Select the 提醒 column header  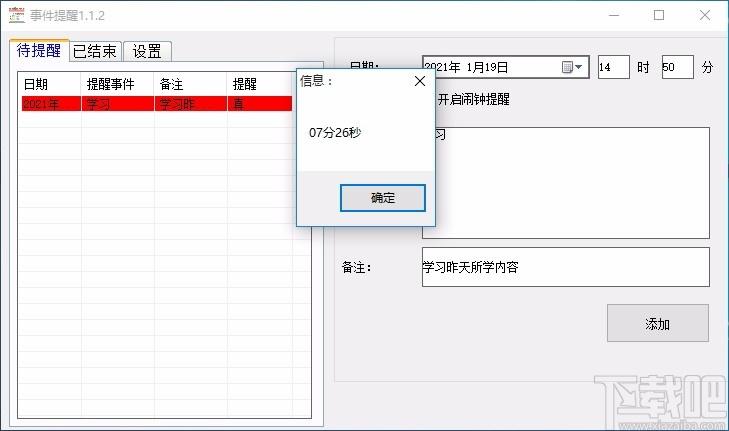point(259,84)
